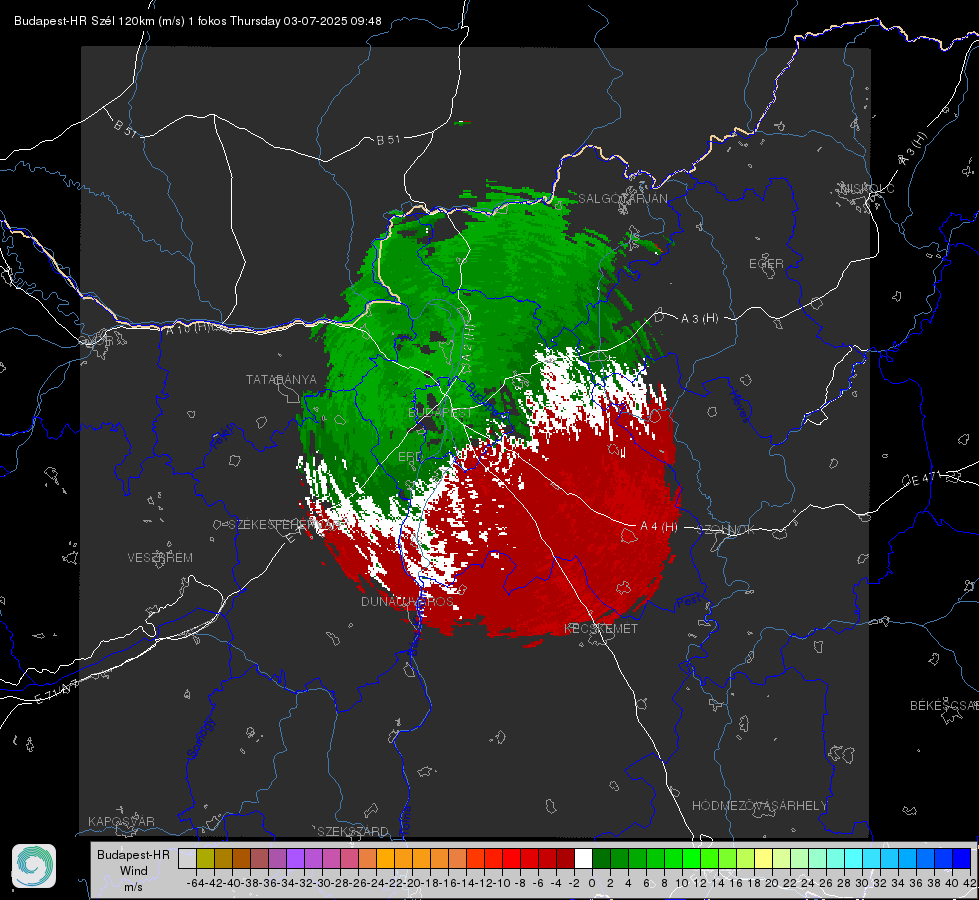Click the BUDAPEST city label
Image resolution: width=979 pixels, height=900 pixels.
(440, 413)
